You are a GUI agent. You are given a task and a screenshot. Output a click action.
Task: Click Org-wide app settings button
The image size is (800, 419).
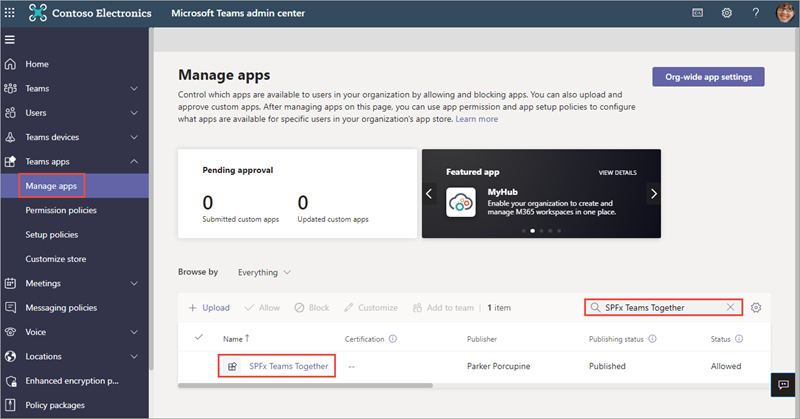708,77
